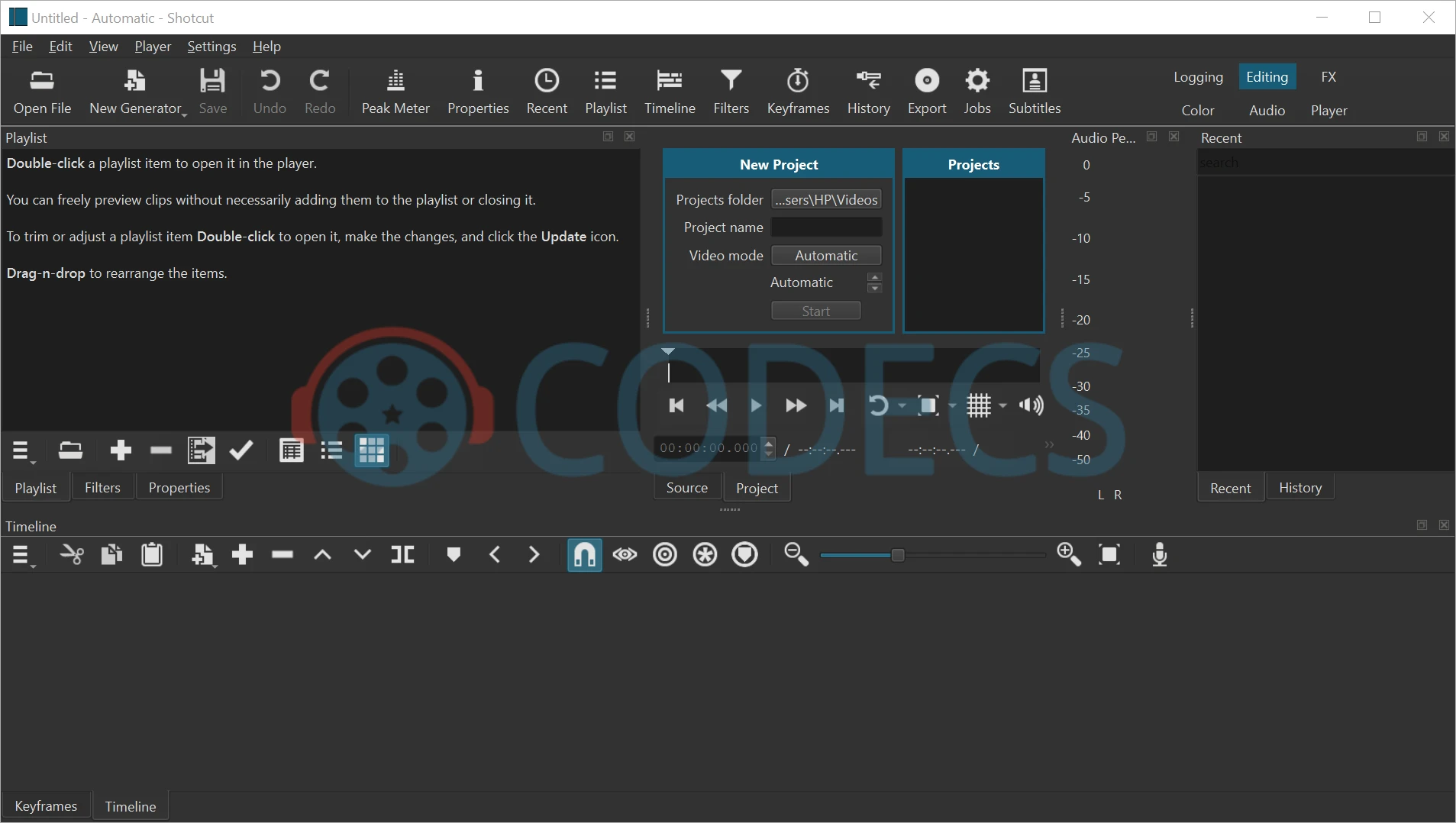Toggle the Ripple mode button
Screen dimensions: 1456x823
click(665, 555)
